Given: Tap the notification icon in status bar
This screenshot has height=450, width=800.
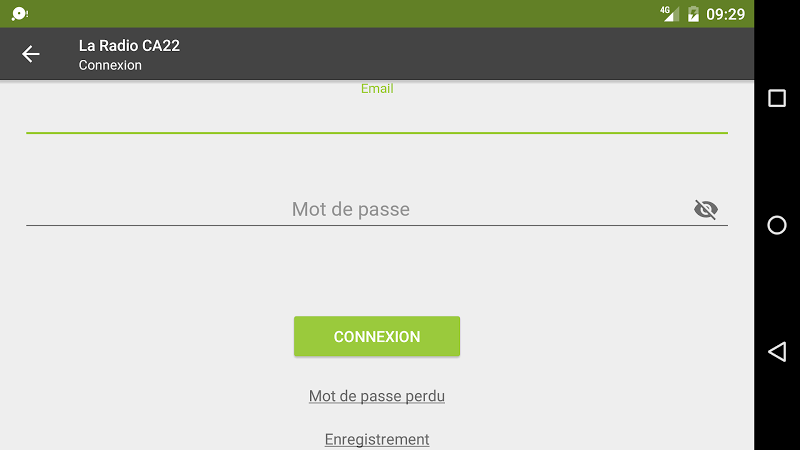Looking at the screenshot, I should tap(20, 14).
